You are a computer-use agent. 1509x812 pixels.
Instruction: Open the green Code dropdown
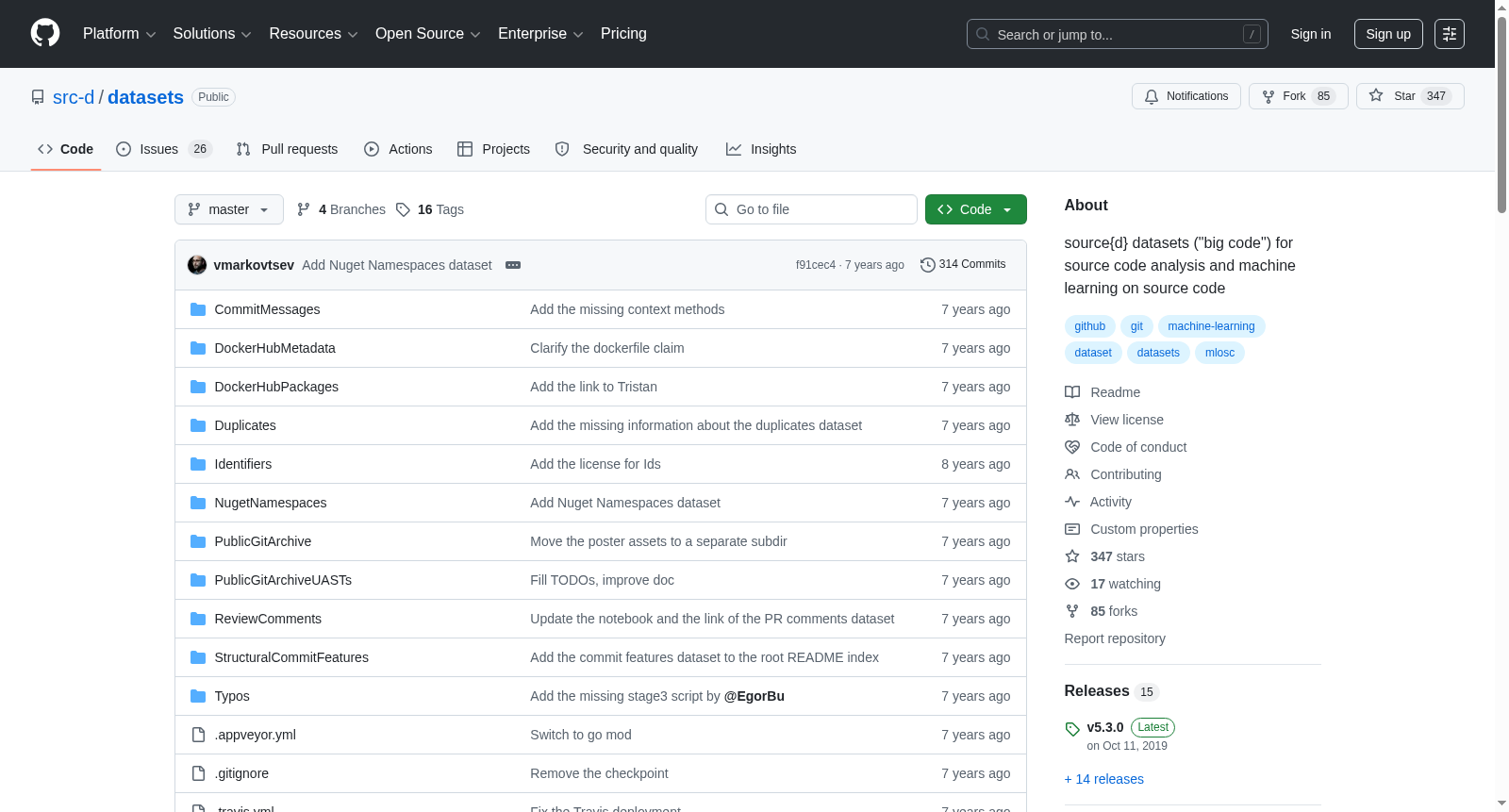[x=976, y=209]
